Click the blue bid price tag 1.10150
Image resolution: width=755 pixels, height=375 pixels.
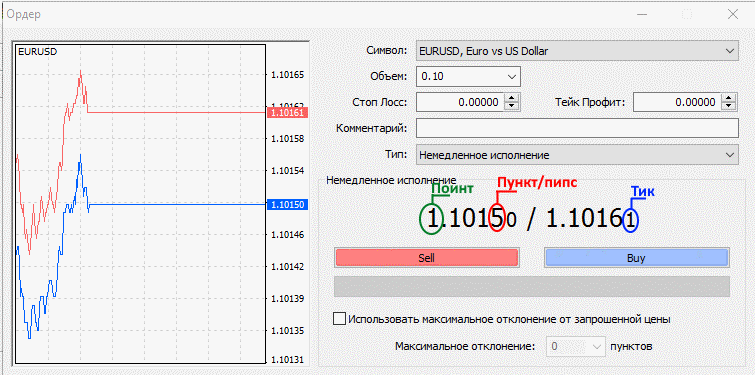(286, 205)
